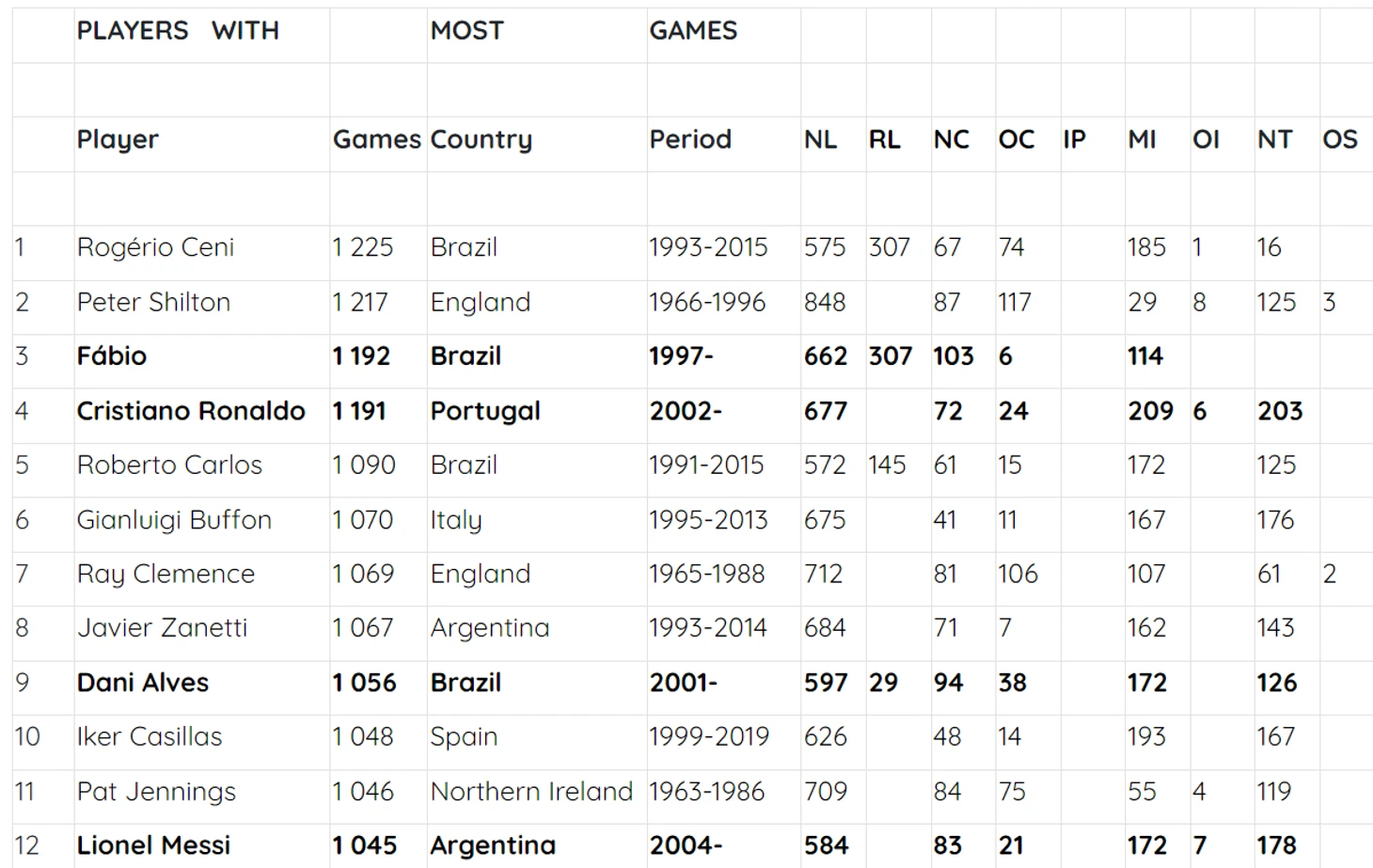The width and height of the screenshot is (1373, 868).
Task: Click the NL column header
Action: point(833,139)
